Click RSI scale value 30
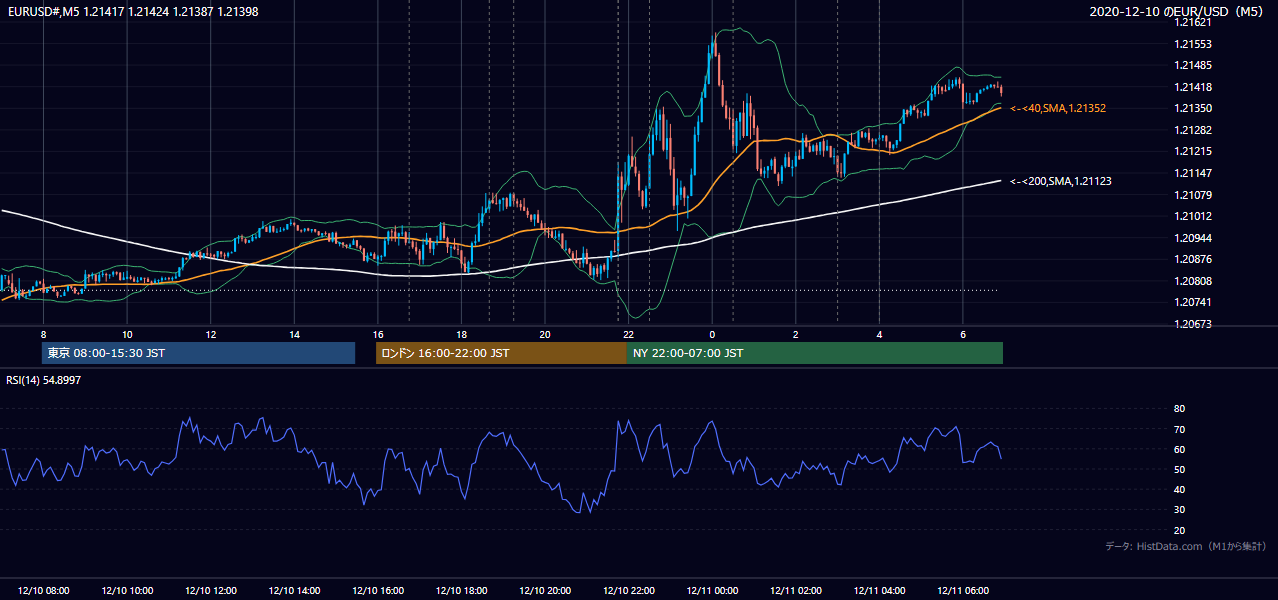 click(x=1179, y=510)
